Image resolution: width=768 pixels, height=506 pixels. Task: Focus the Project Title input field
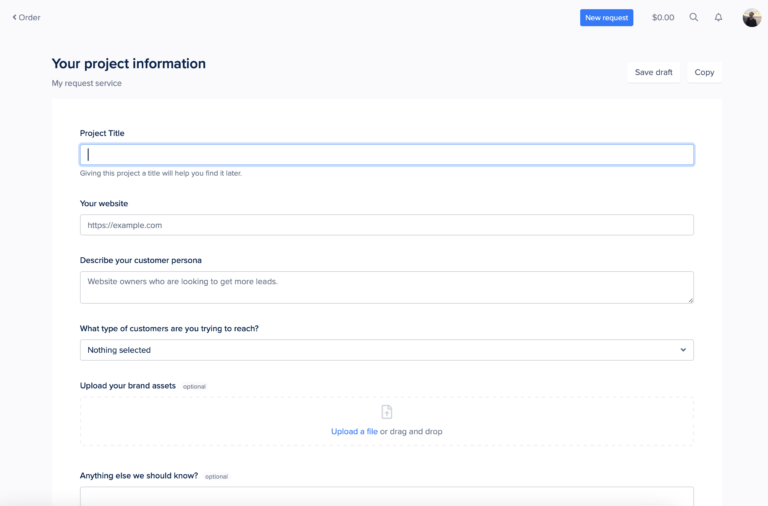click(386, 155)
